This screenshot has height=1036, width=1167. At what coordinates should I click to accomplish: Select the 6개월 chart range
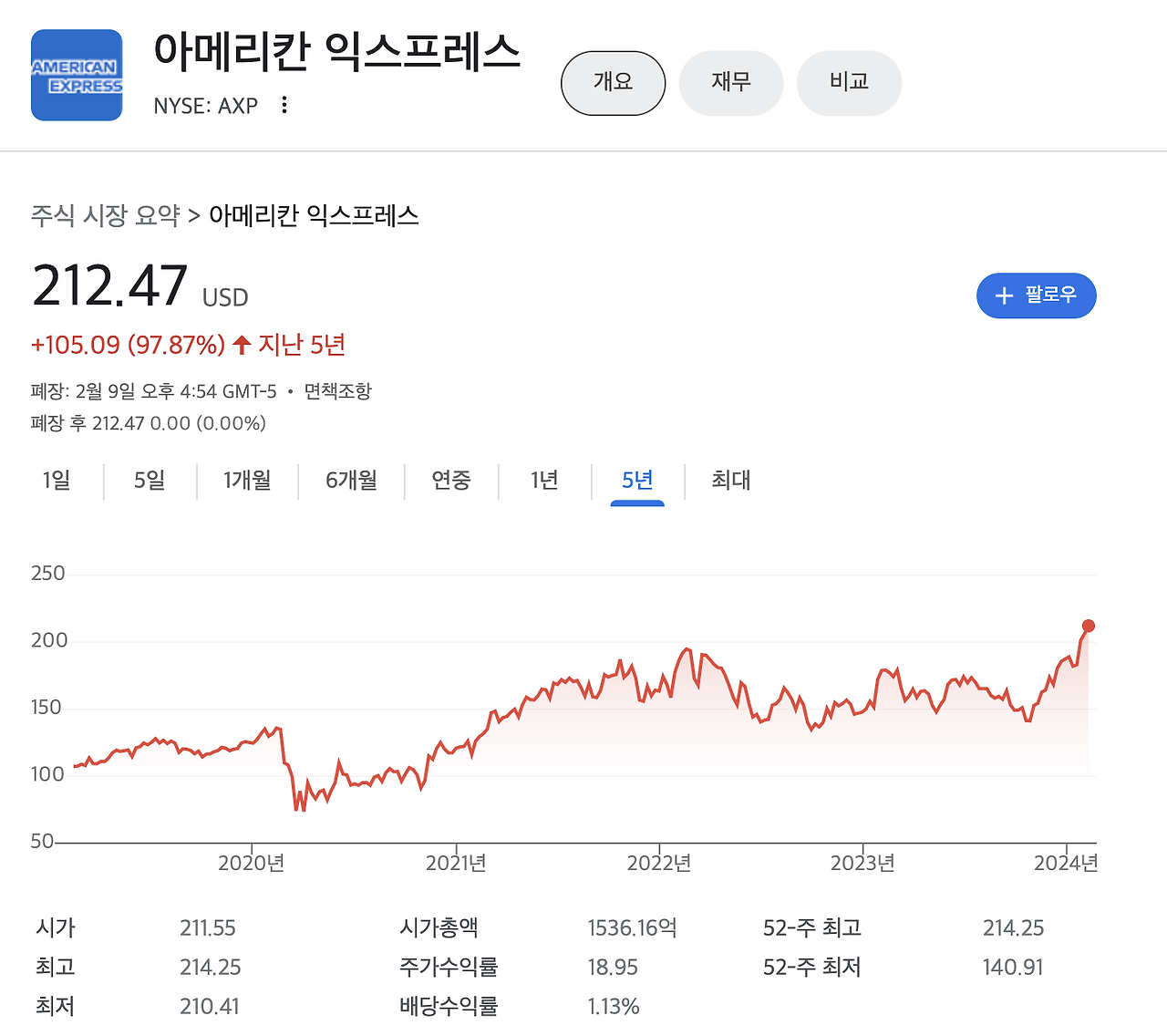[x=350, y=481]
